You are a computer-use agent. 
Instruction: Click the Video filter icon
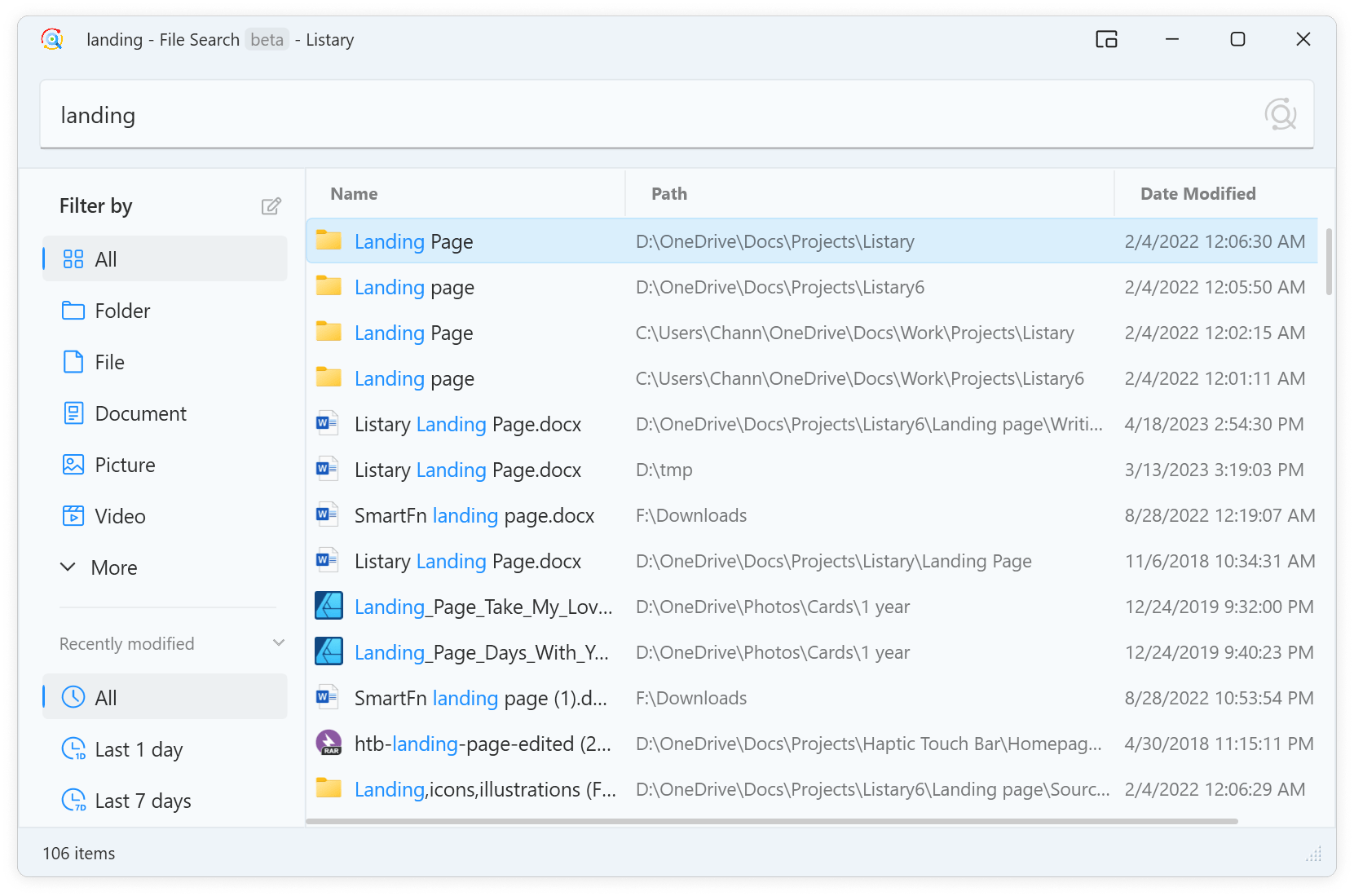[x=73, y=516]
